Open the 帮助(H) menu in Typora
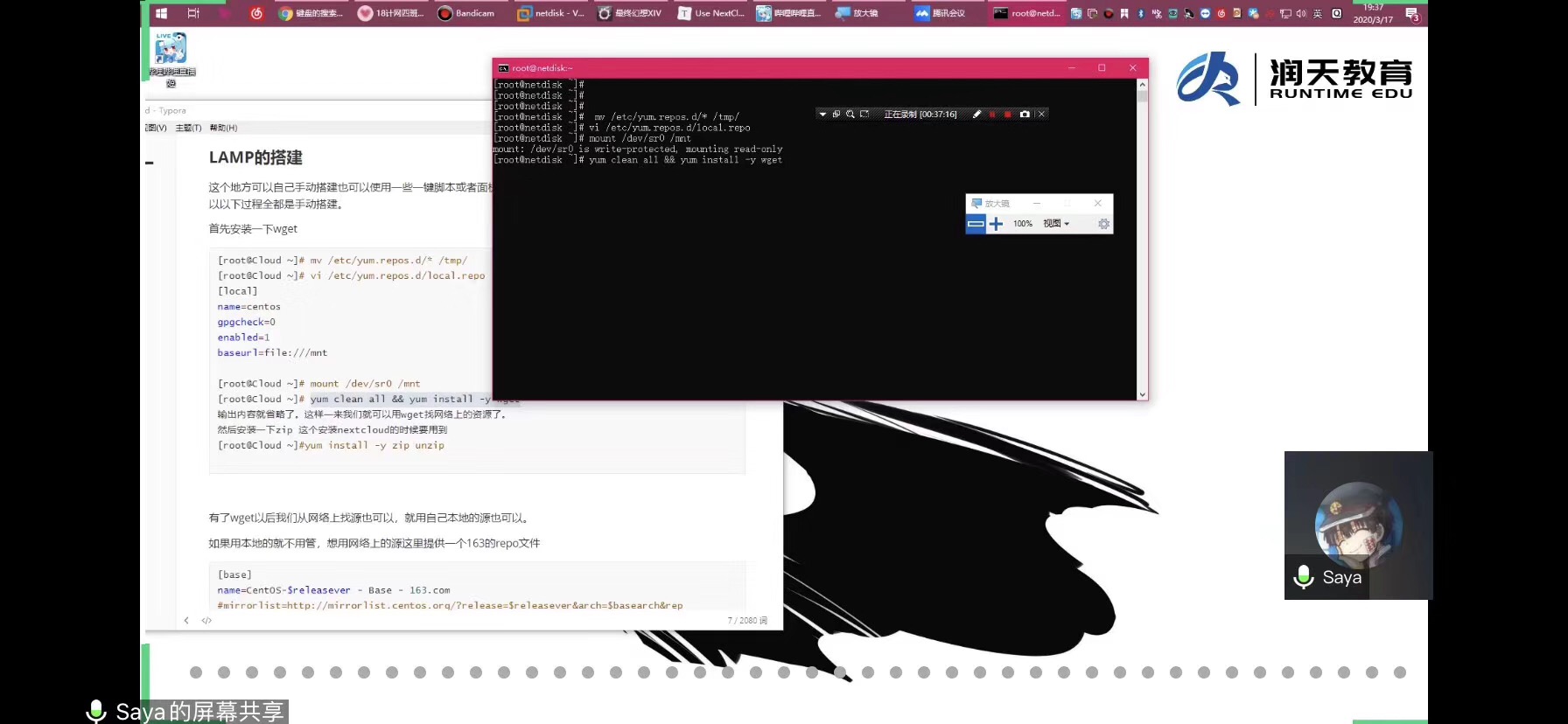The height and width of the screenshot is (724, 1568). click(223, 128)
